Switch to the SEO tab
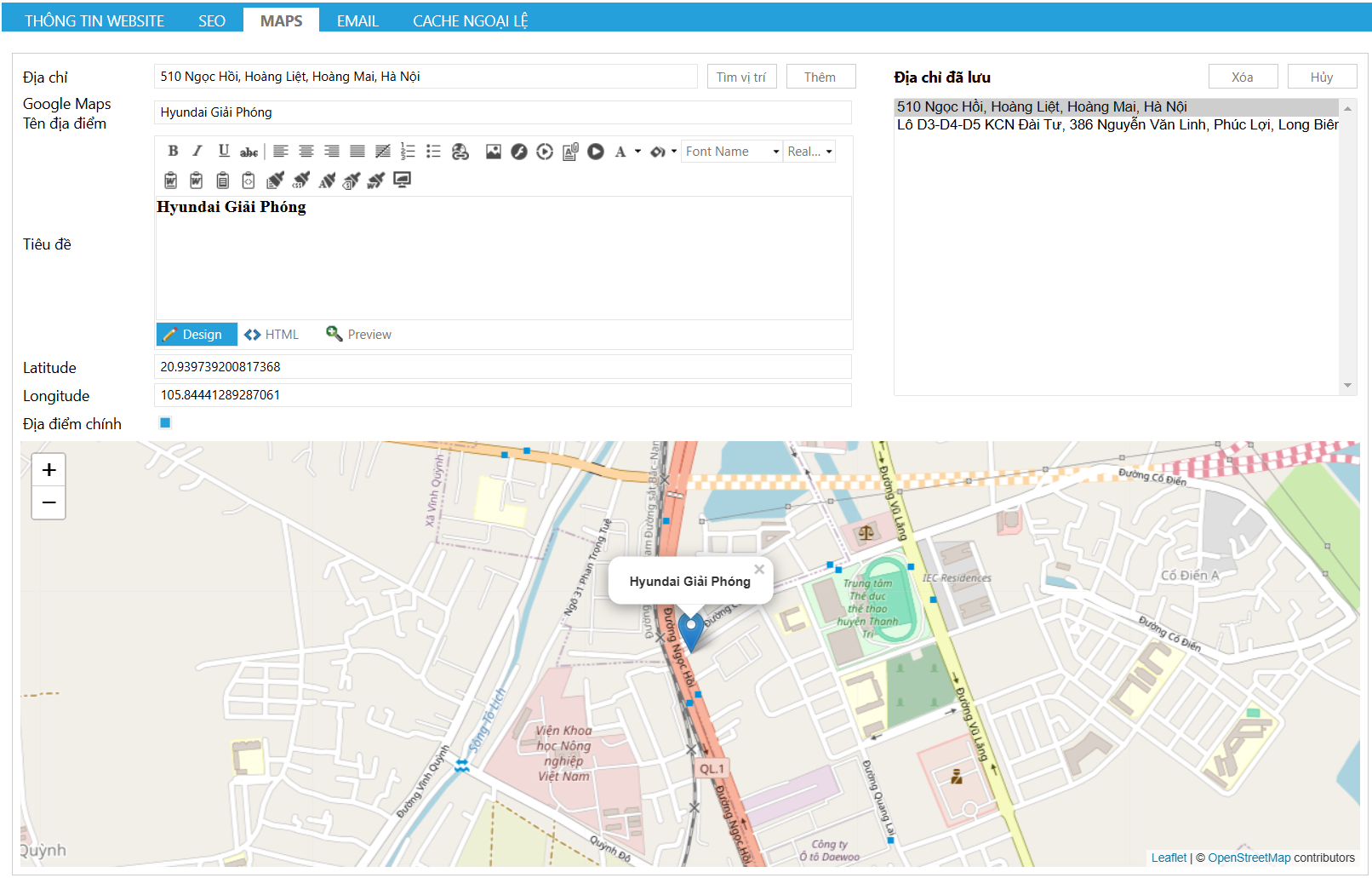 point(212,20)
